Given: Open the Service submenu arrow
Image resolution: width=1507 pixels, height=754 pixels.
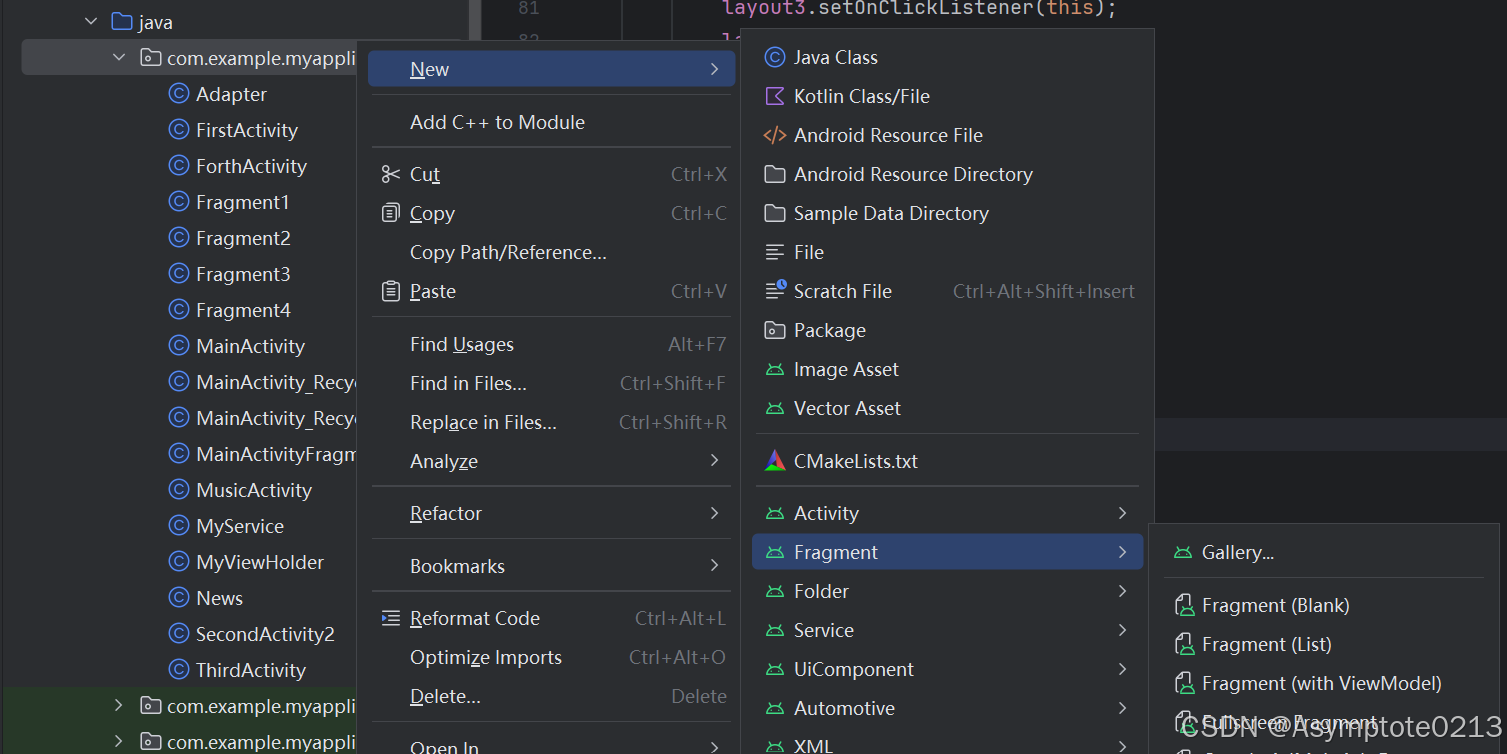Looking at the screenshot, I should pyautogui.click(x=1122, y=630).
